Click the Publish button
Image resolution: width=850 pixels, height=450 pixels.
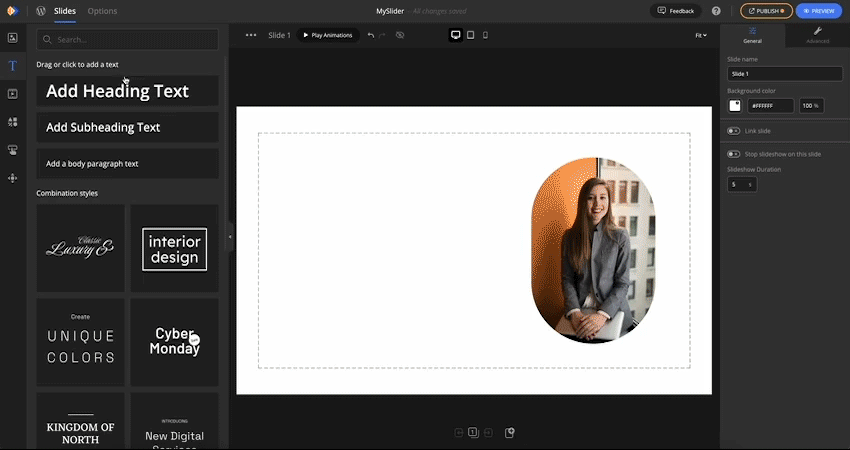point(767,11)
